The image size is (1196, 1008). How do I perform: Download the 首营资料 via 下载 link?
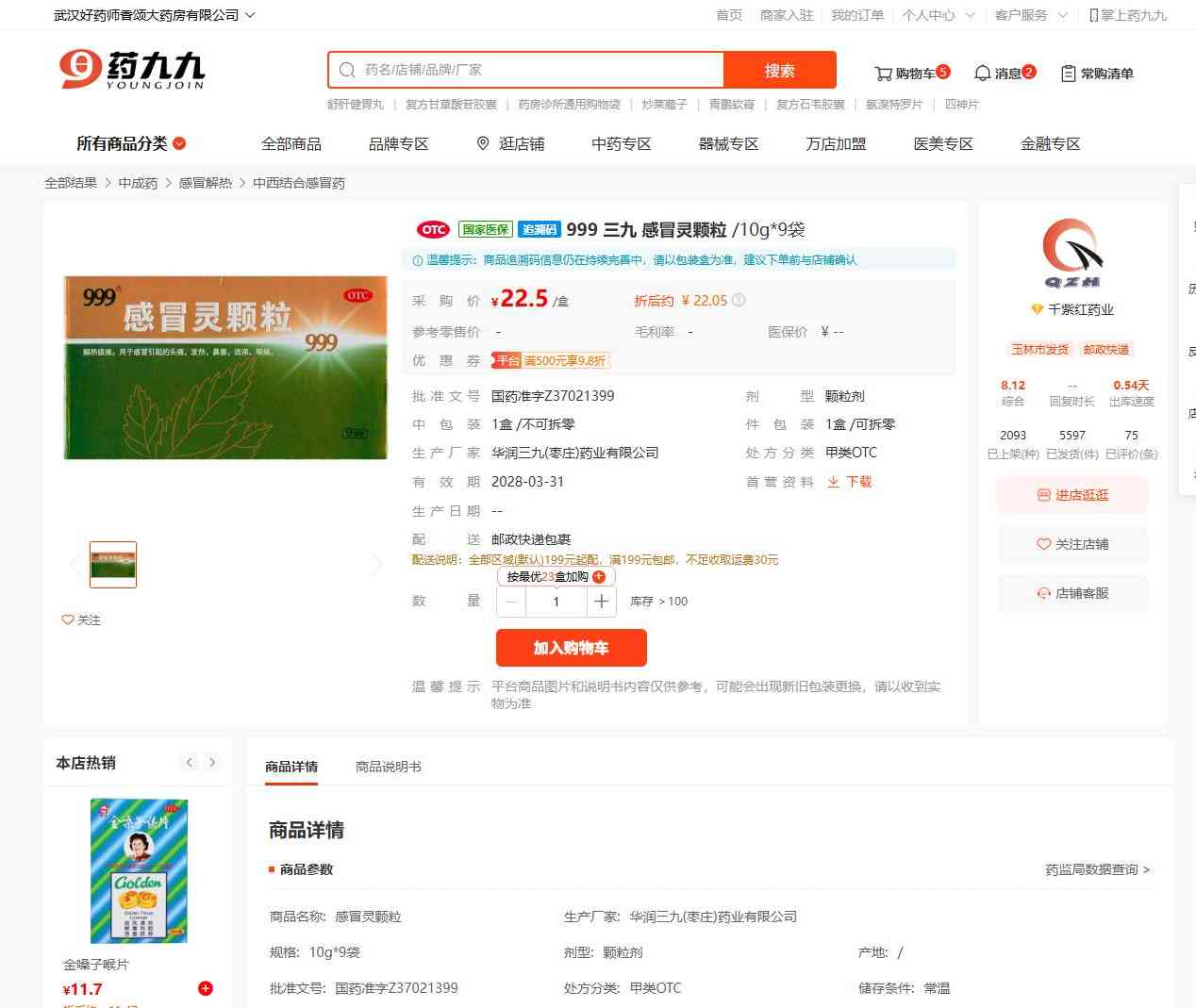click(850, 482)
